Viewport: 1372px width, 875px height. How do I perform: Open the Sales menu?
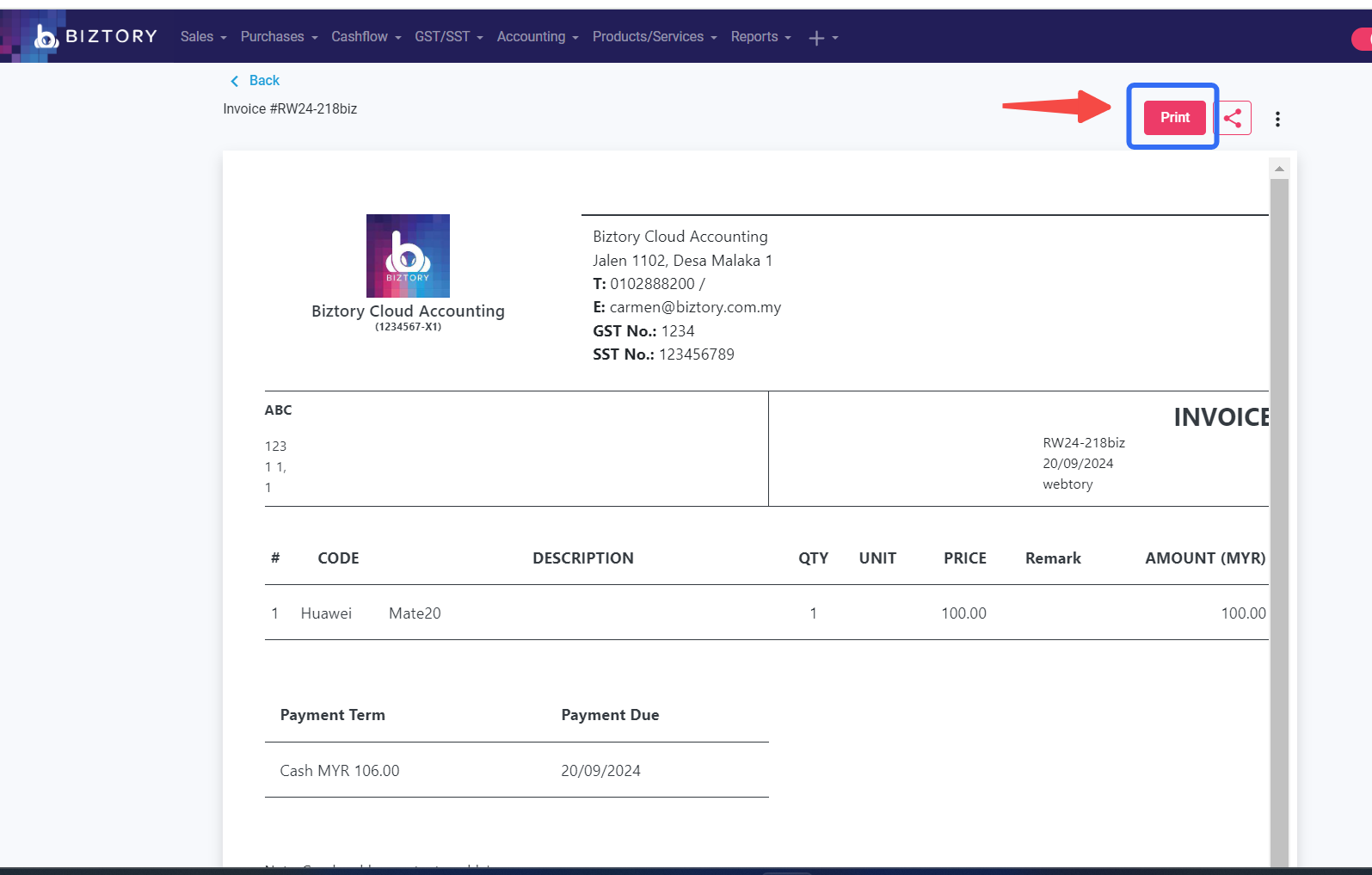pos(203,37)
